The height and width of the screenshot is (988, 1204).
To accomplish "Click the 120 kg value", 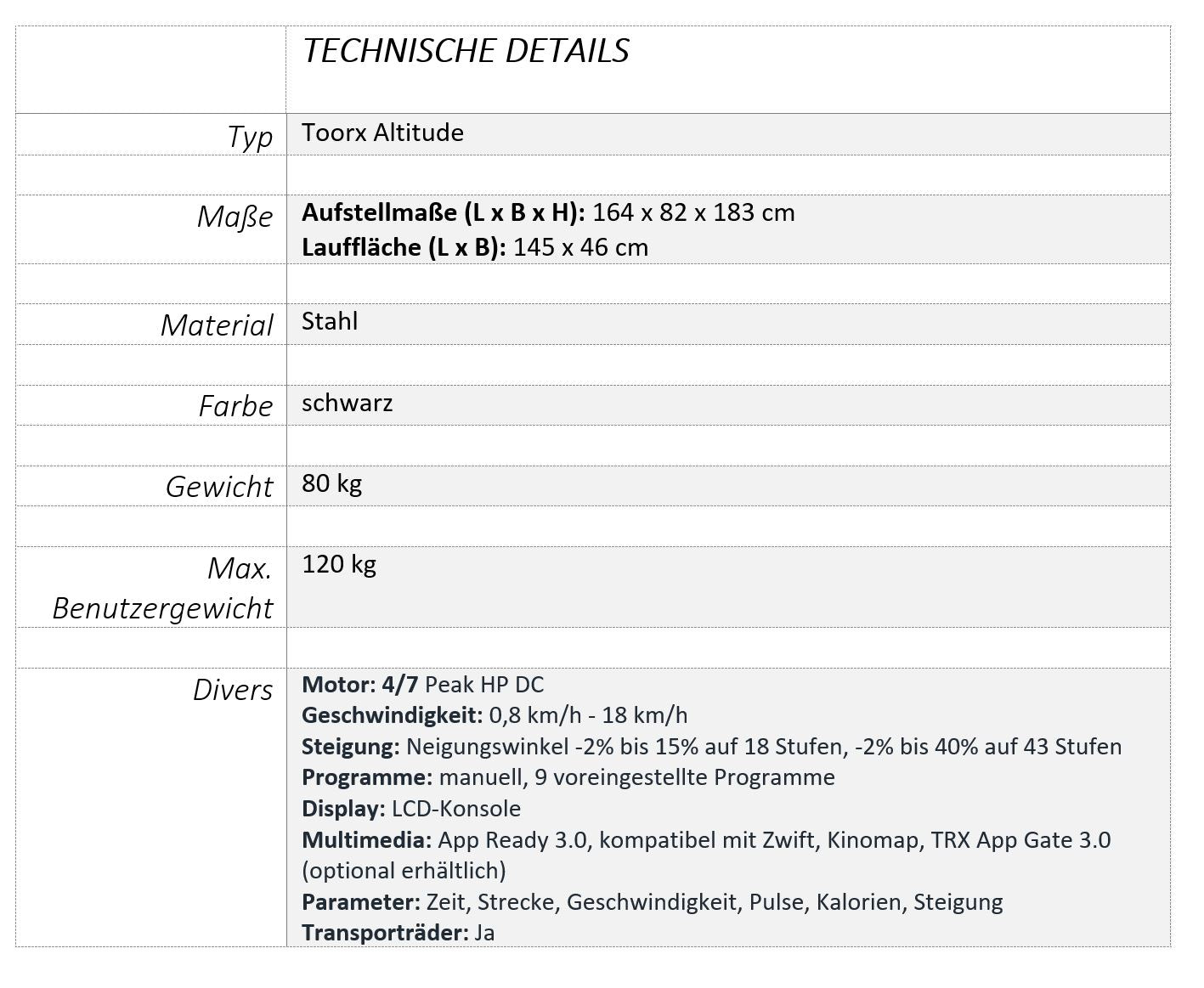I will click(x=338, y=564).
